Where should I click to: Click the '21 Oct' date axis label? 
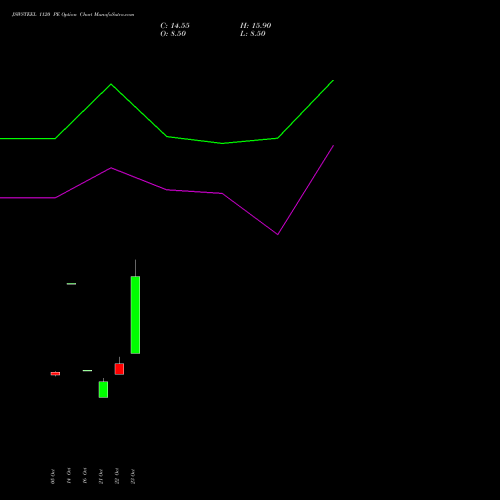coord(101,476)
